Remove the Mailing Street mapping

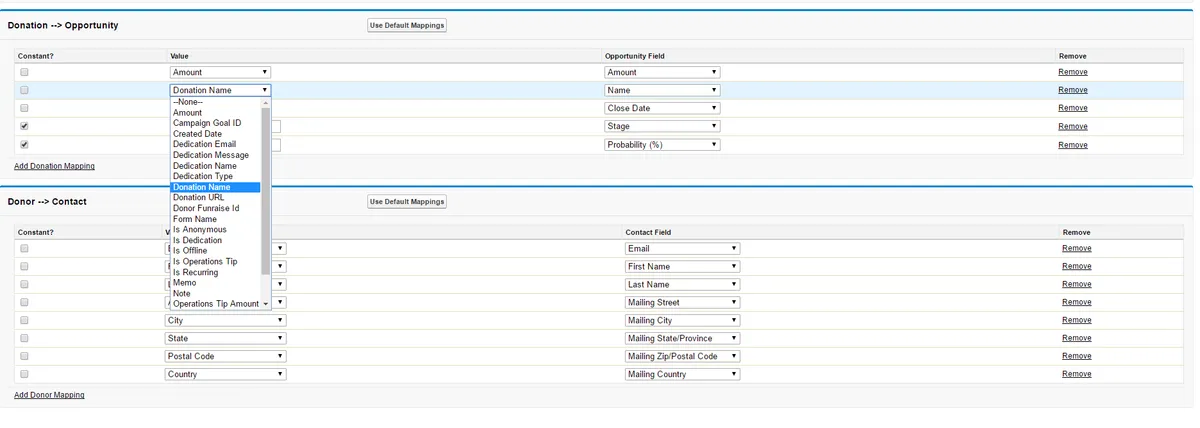pyautogui.click(x=1077, y=302)
